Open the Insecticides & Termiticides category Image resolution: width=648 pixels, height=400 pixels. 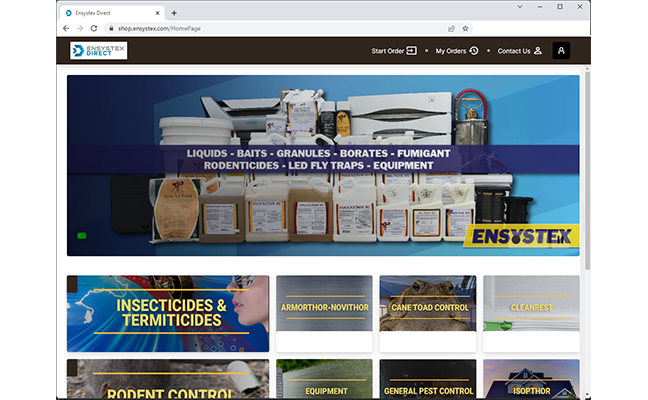tap(168, 314)
